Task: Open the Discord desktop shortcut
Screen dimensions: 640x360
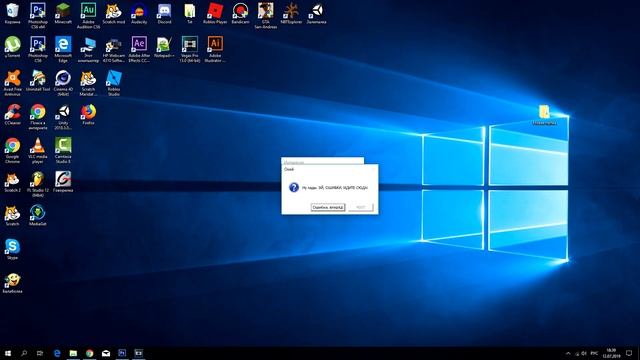Action: [x=164, y=13]
